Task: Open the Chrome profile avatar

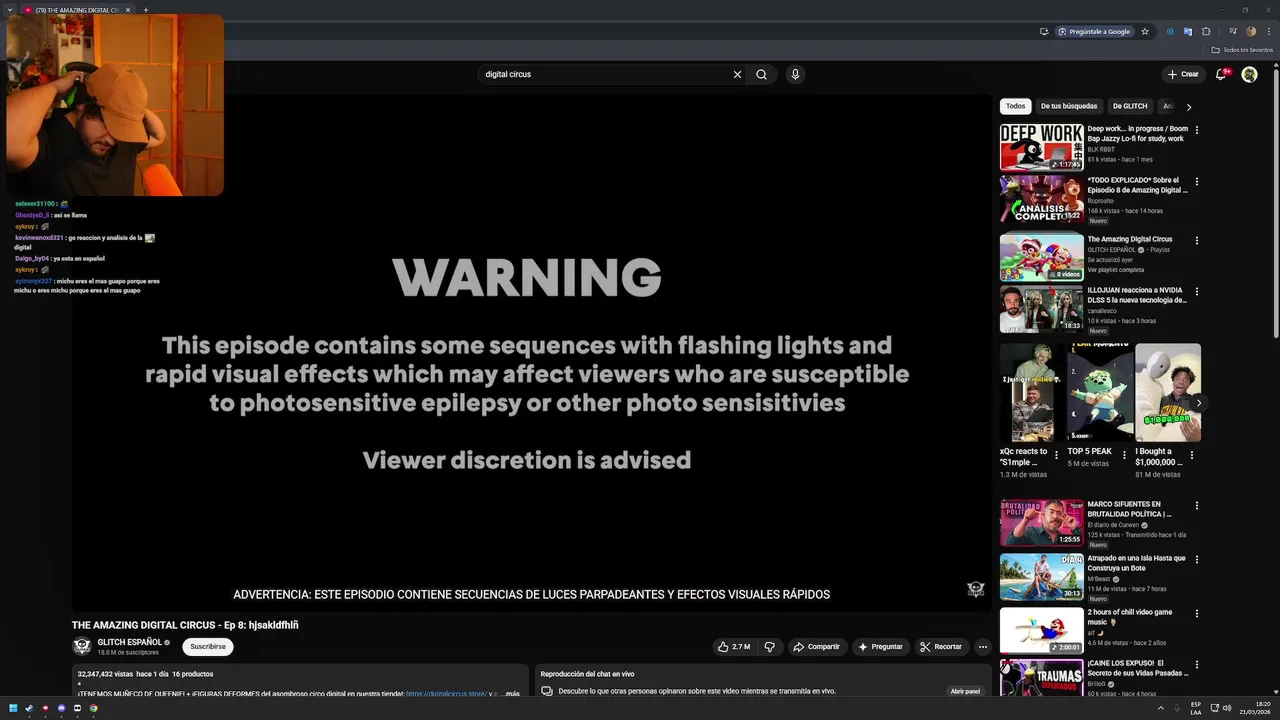Action: pos(1250,31)
